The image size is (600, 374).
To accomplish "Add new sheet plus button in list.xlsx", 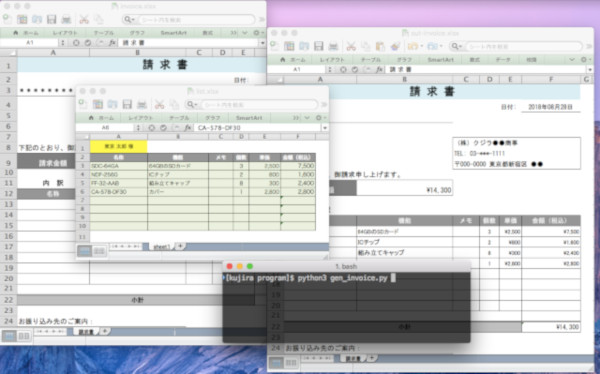I will pos(180,246).
